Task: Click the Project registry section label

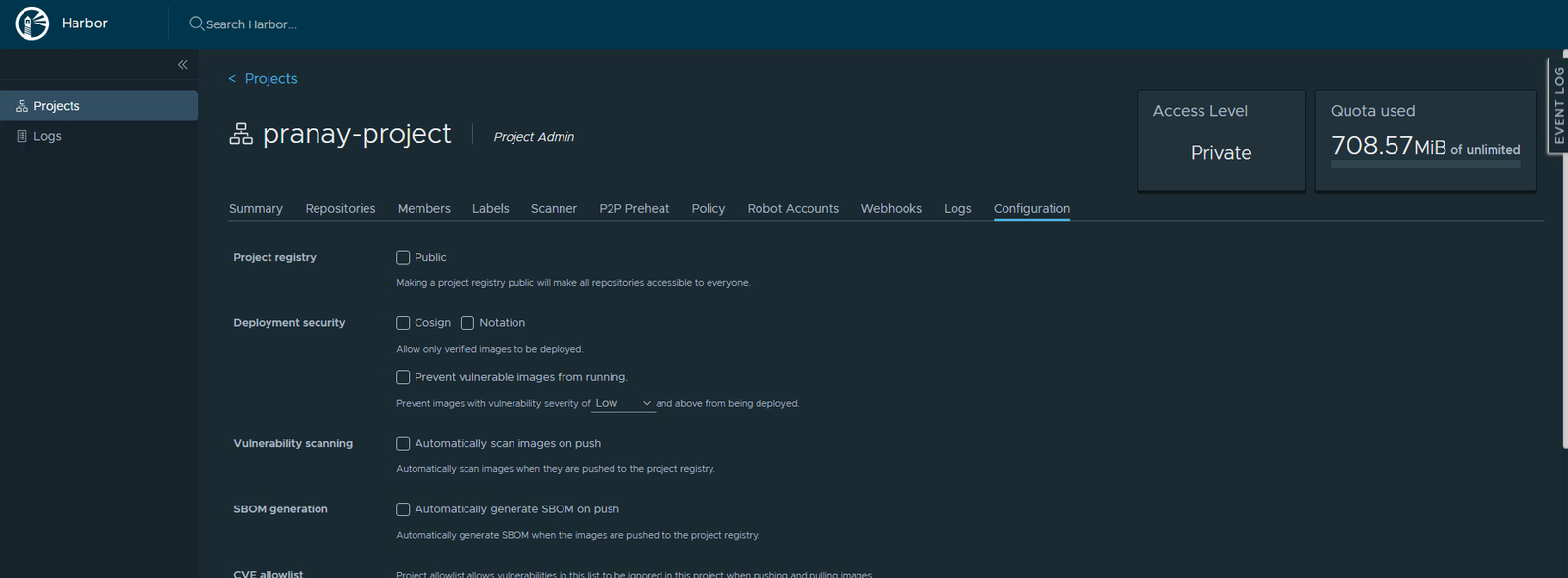Action: (274, 258)
